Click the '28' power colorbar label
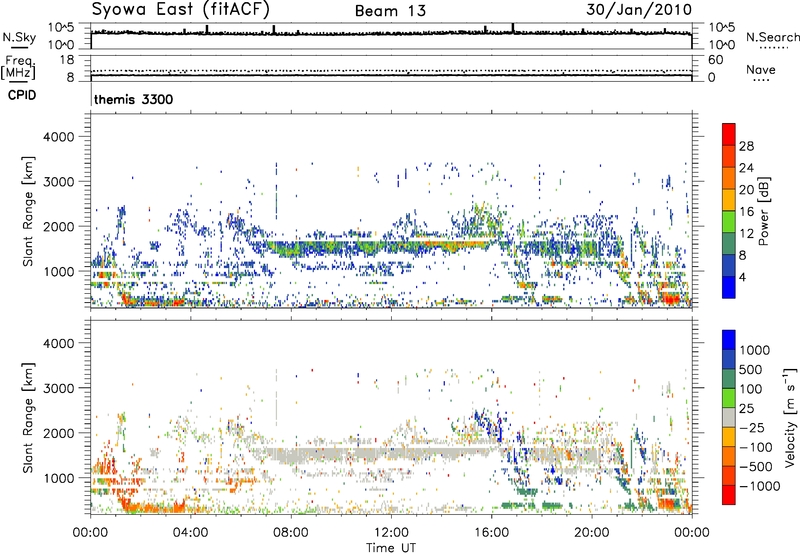The height and width of the screenshot is (554, 800). [746, 146]
